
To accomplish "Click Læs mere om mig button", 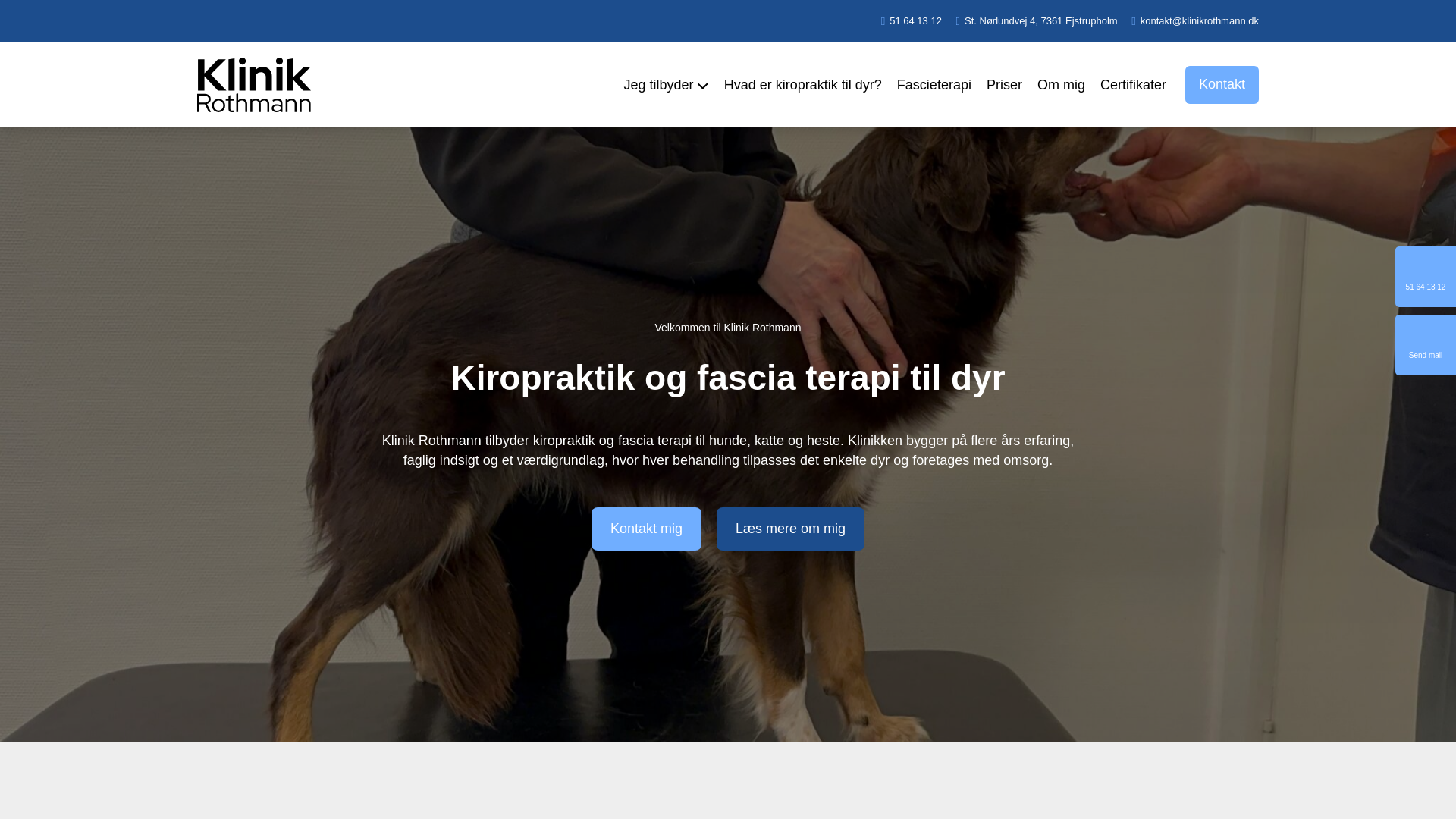I will click(790, 529).
